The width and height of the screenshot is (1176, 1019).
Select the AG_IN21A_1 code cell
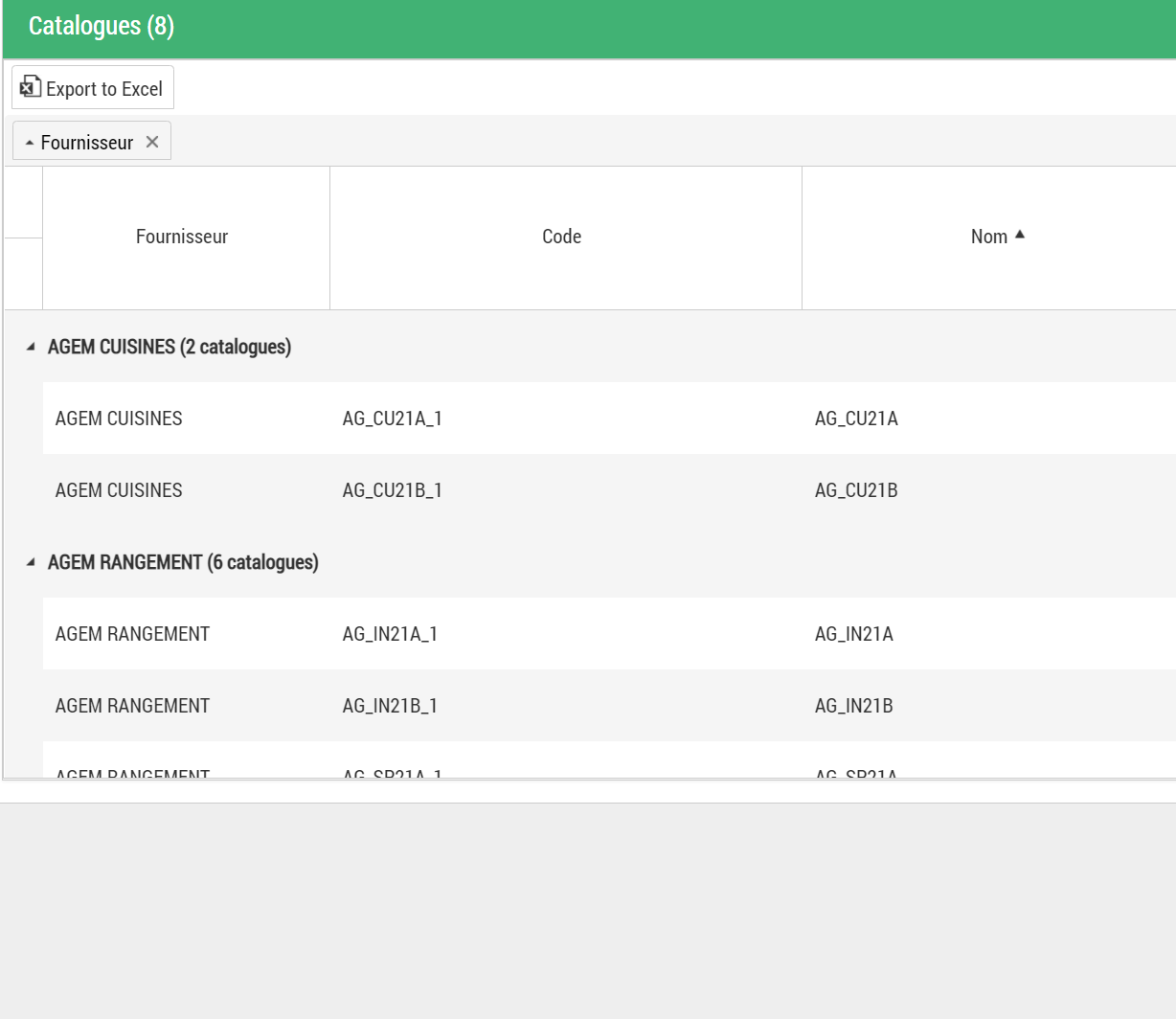(x=390, y=634)
